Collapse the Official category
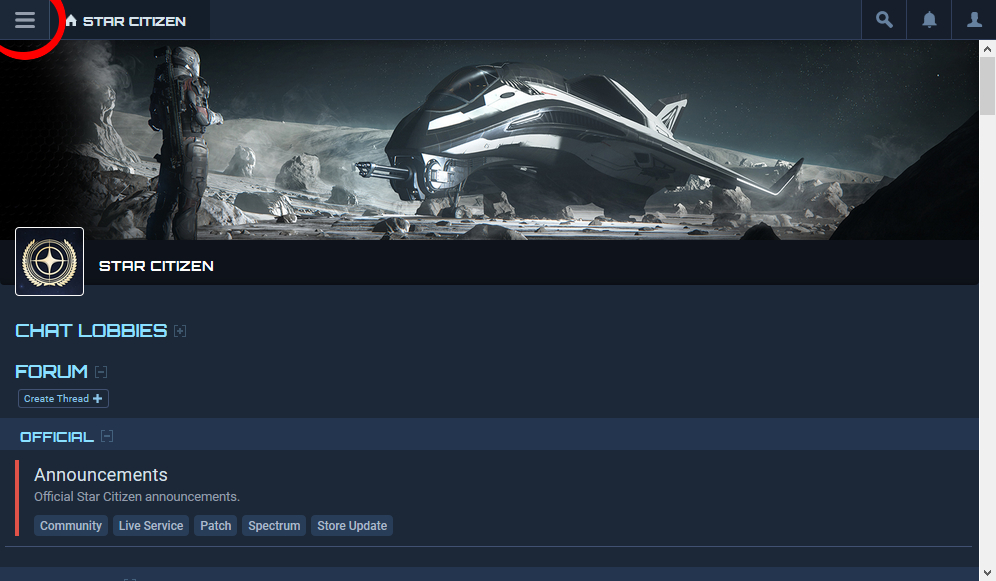This screenshot has width=996, height=581. [x=107, y=436]
